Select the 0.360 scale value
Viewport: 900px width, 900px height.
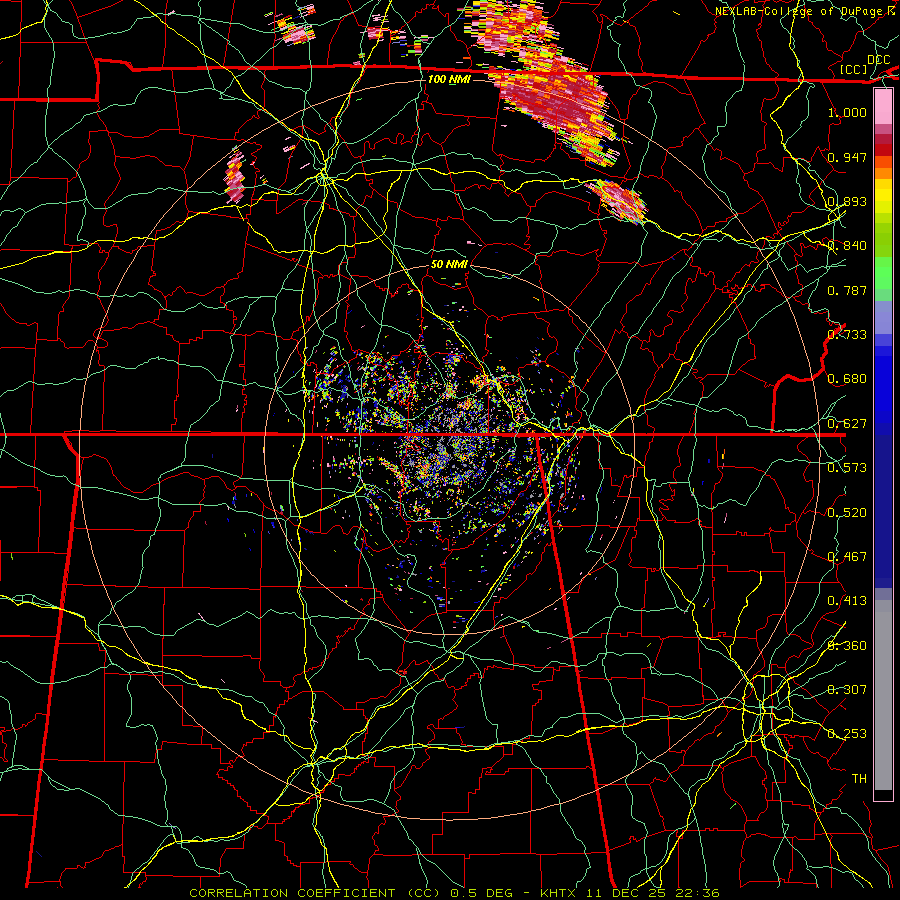tap(847, 645)
